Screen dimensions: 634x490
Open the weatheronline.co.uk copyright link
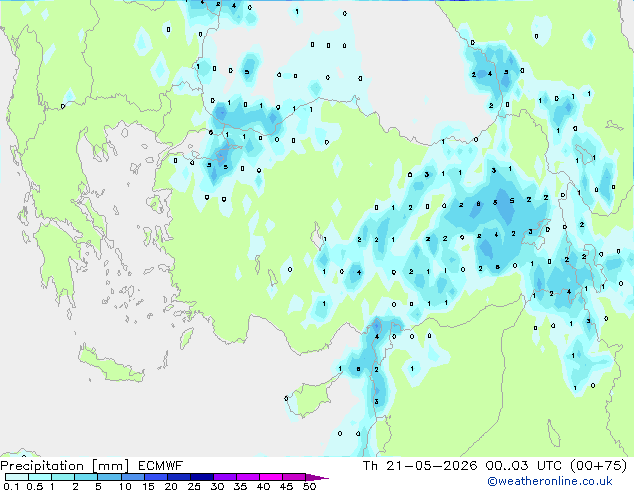(x=550, y=481)
